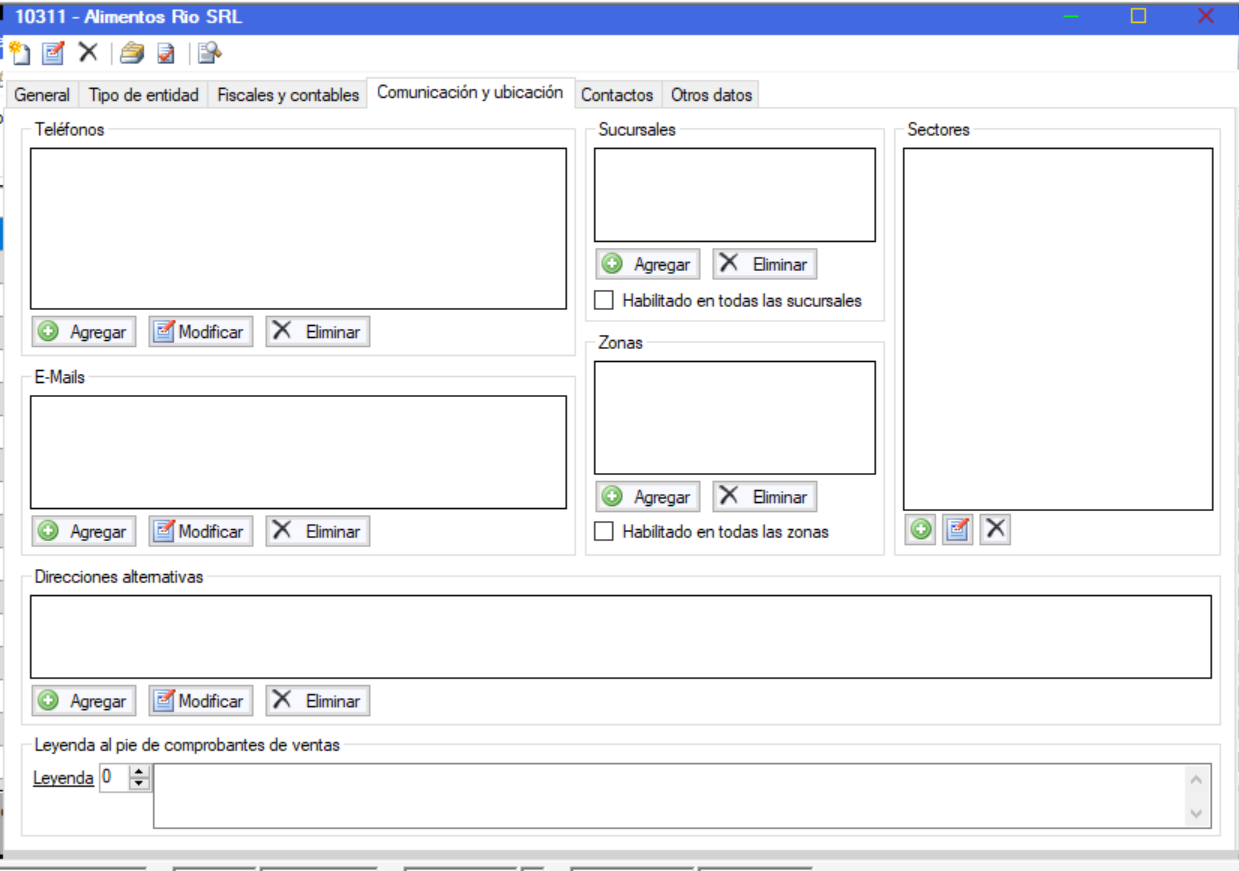This screenshot has height=871, width=1239.
Task: Click inside the Leyenda text area
Action: coord(668,796)
